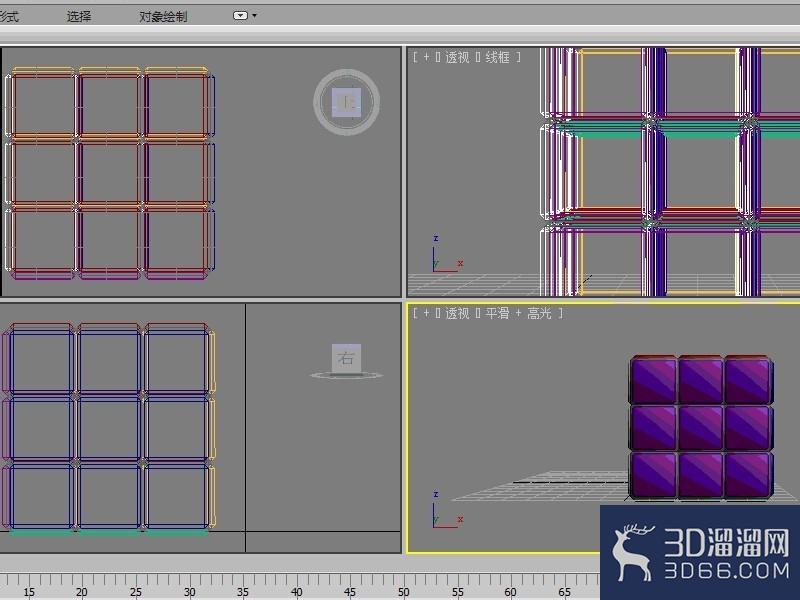The width and height of the screenshot is (800, 600).
Task: Click frame 65 on the timeline
Action: coord(564,592)
